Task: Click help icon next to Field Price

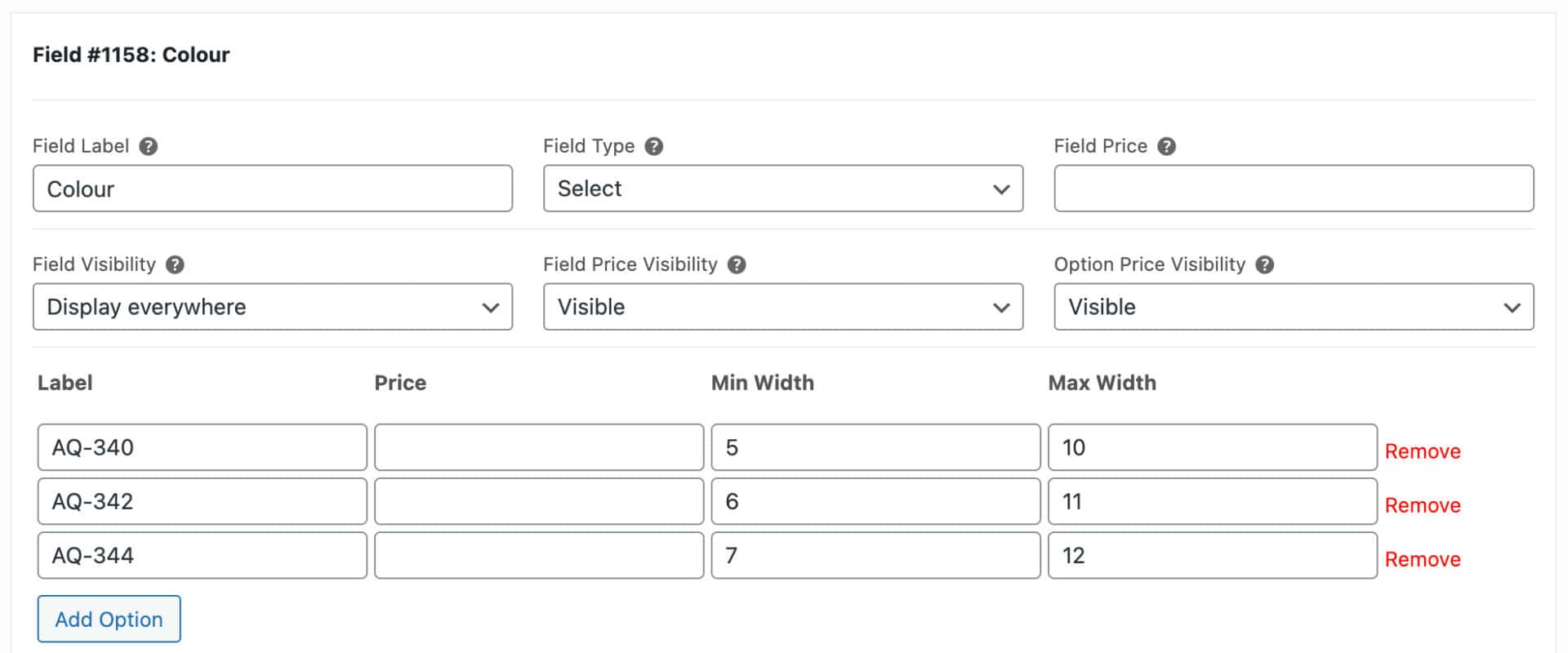Action: 1166,146
